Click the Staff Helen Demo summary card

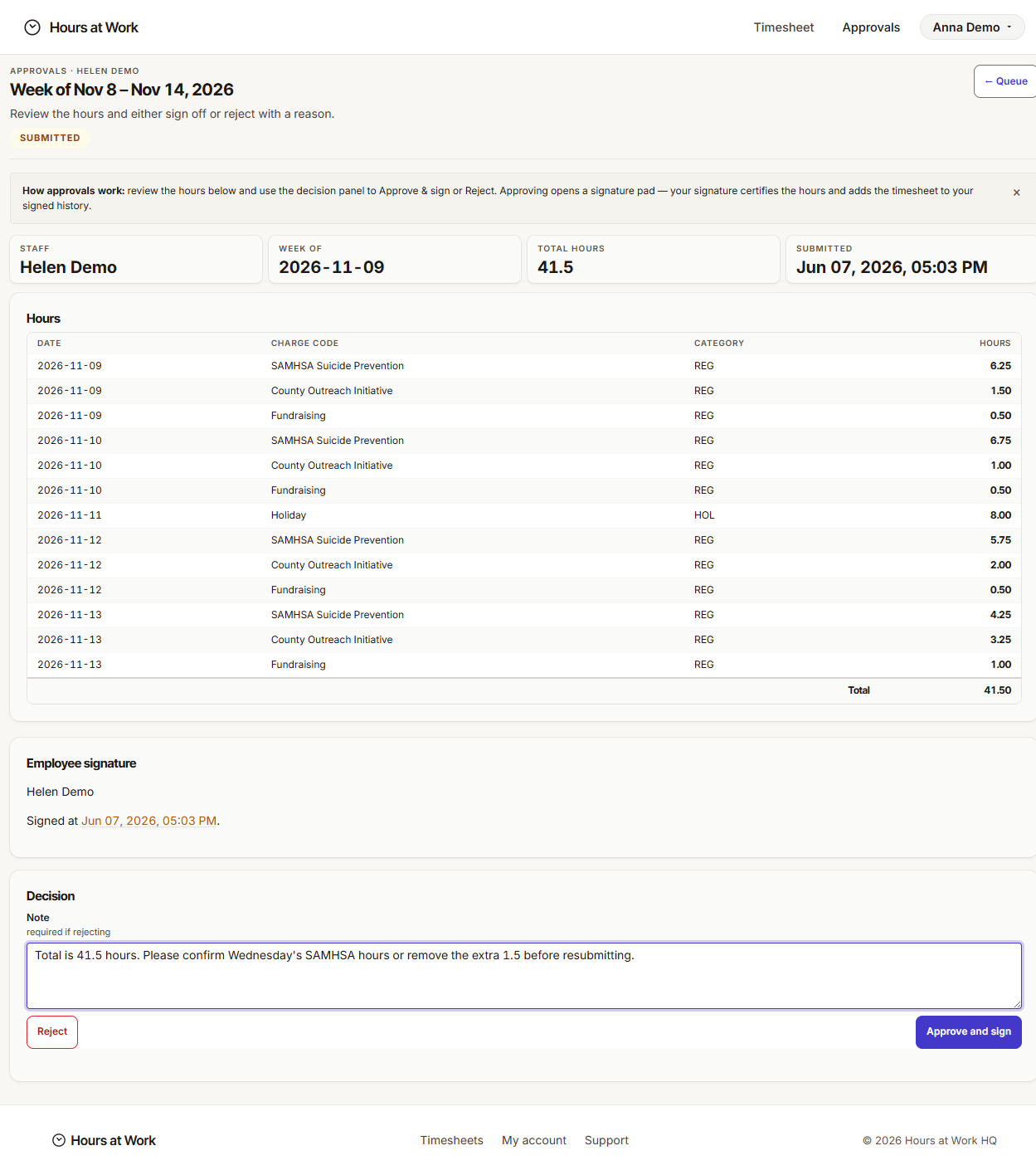pos(136,259)
